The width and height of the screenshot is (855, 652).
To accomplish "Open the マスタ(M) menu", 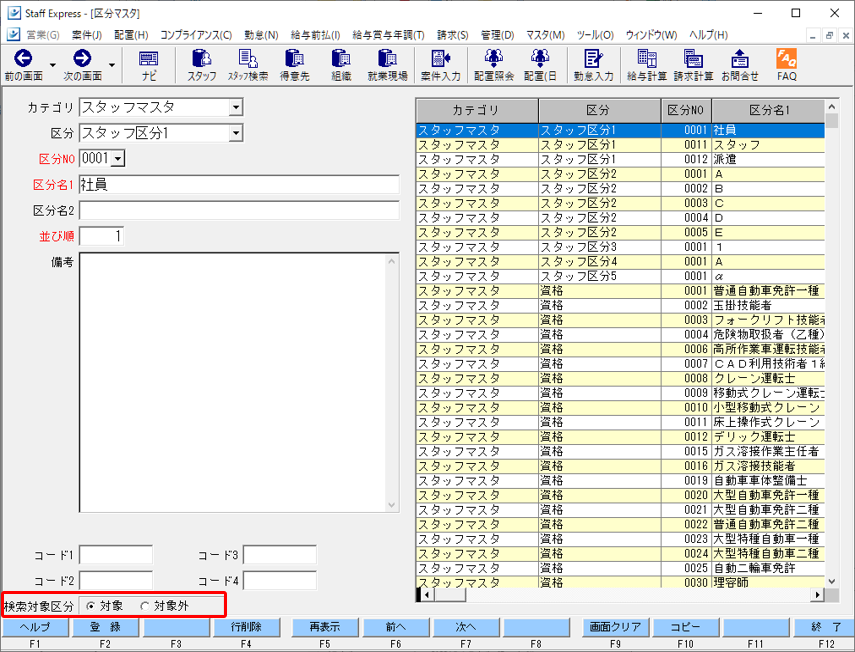I will pyautogui.click(x=545, y=35).
